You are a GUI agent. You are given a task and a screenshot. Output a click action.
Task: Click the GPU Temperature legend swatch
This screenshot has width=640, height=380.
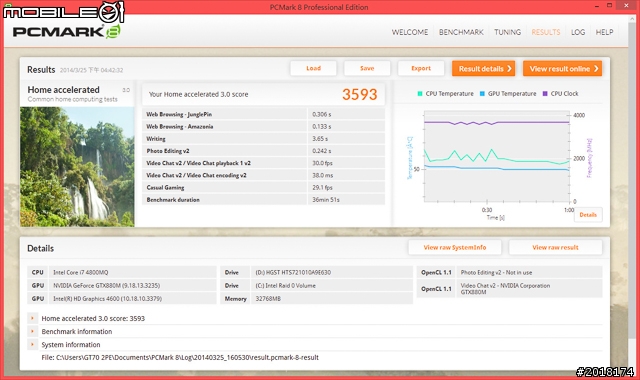point(482,93)
